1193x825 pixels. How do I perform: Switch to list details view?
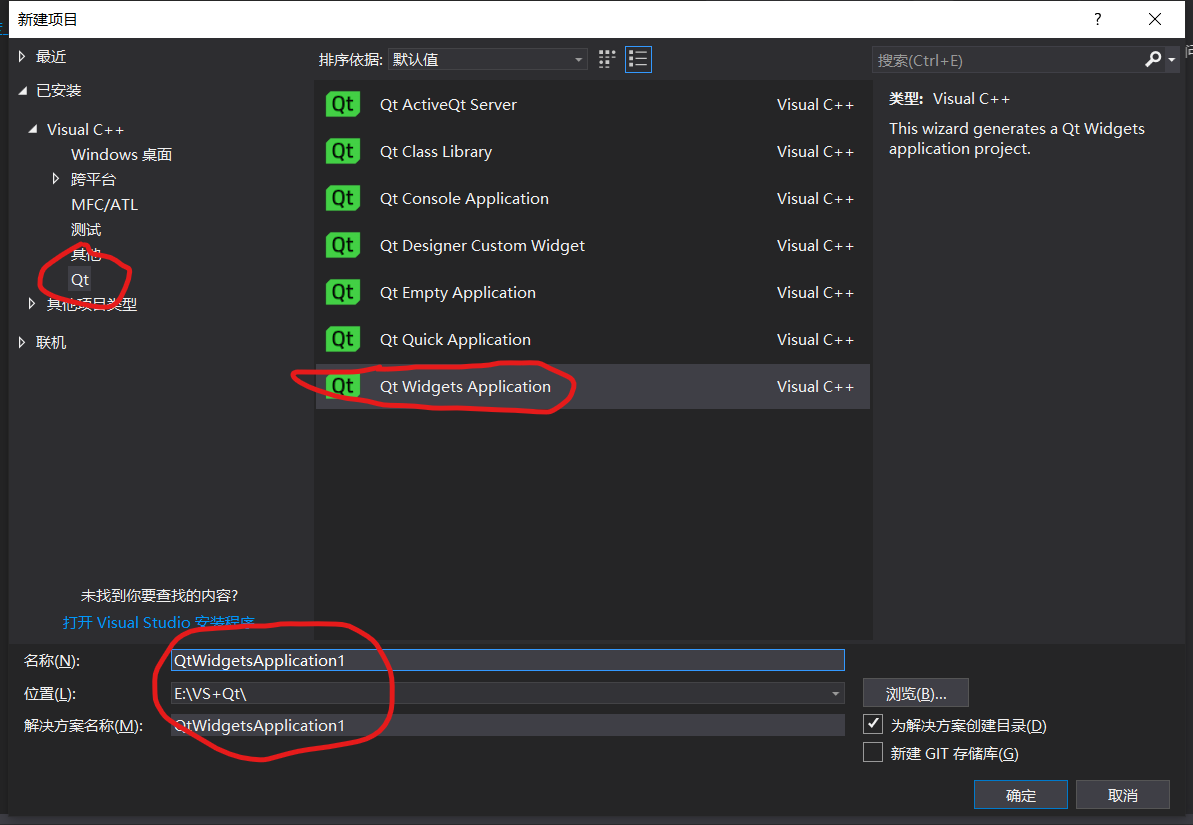coord(638,59)
